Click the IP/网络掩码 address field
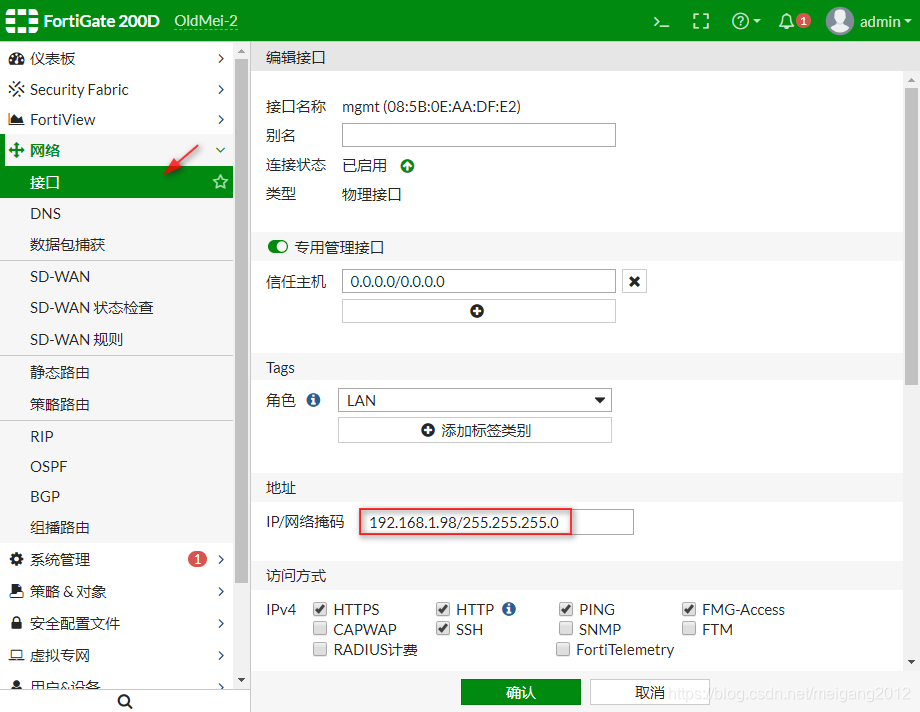920x712 pixels. click(496, 522)
